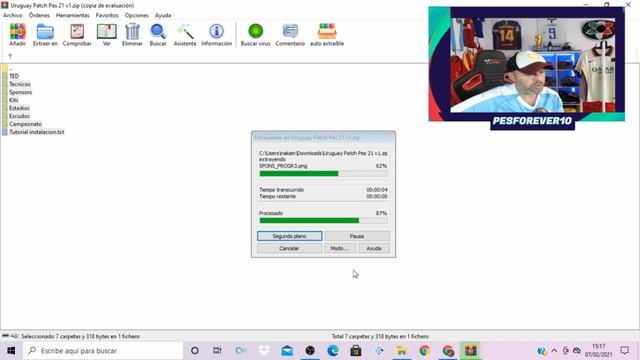Open the Archivo menu
Screen dimensions: 640x360
(13, 15)
